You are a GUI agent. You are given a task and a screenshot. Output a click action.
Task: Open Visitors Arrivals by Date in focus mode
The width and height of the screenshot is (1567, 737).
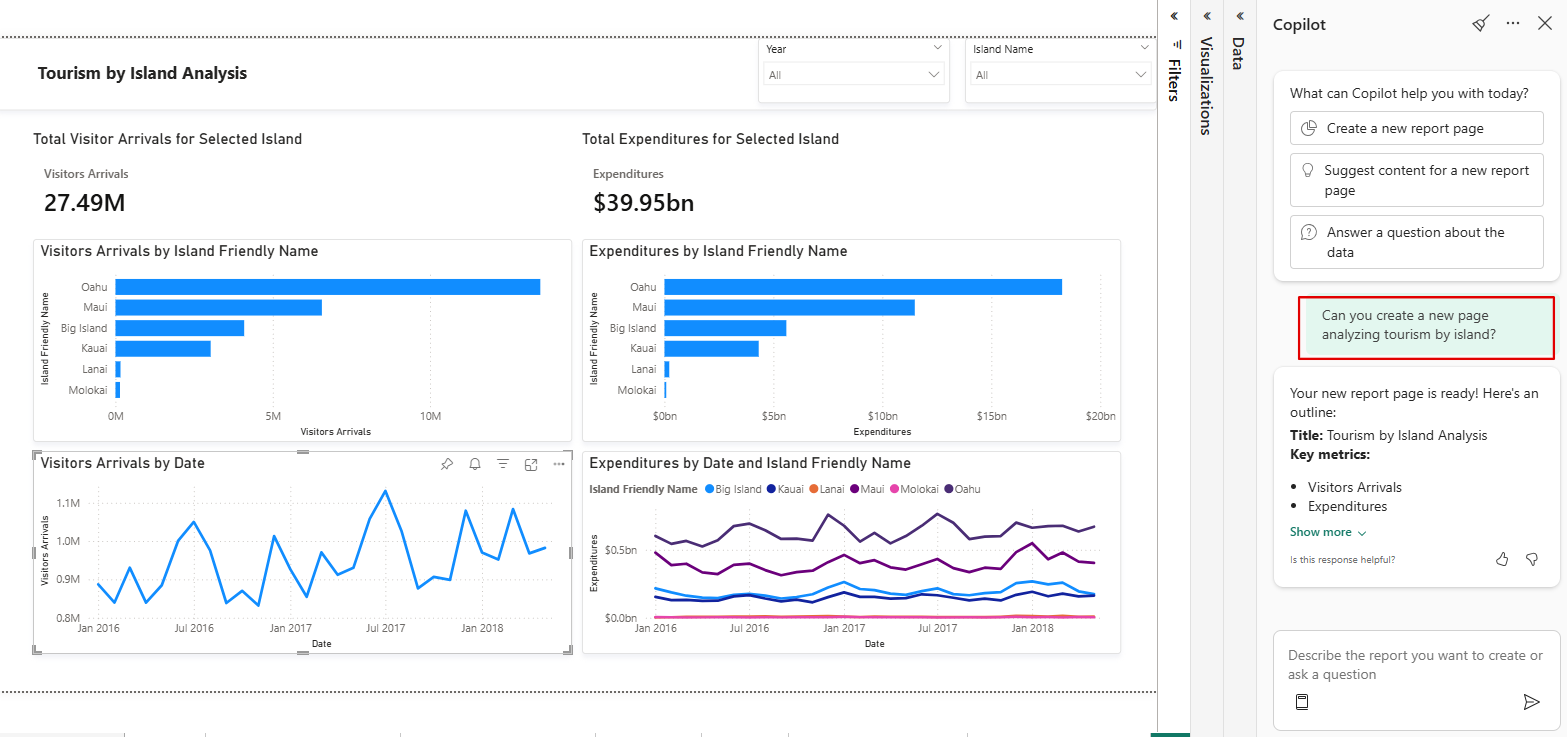pos(531,463)
